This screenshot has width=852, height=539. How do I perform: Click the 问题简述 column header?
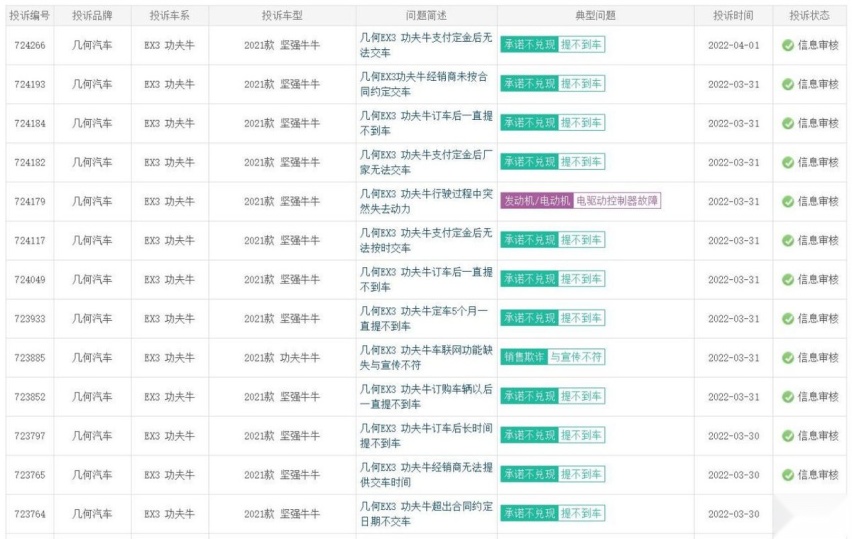427,16
